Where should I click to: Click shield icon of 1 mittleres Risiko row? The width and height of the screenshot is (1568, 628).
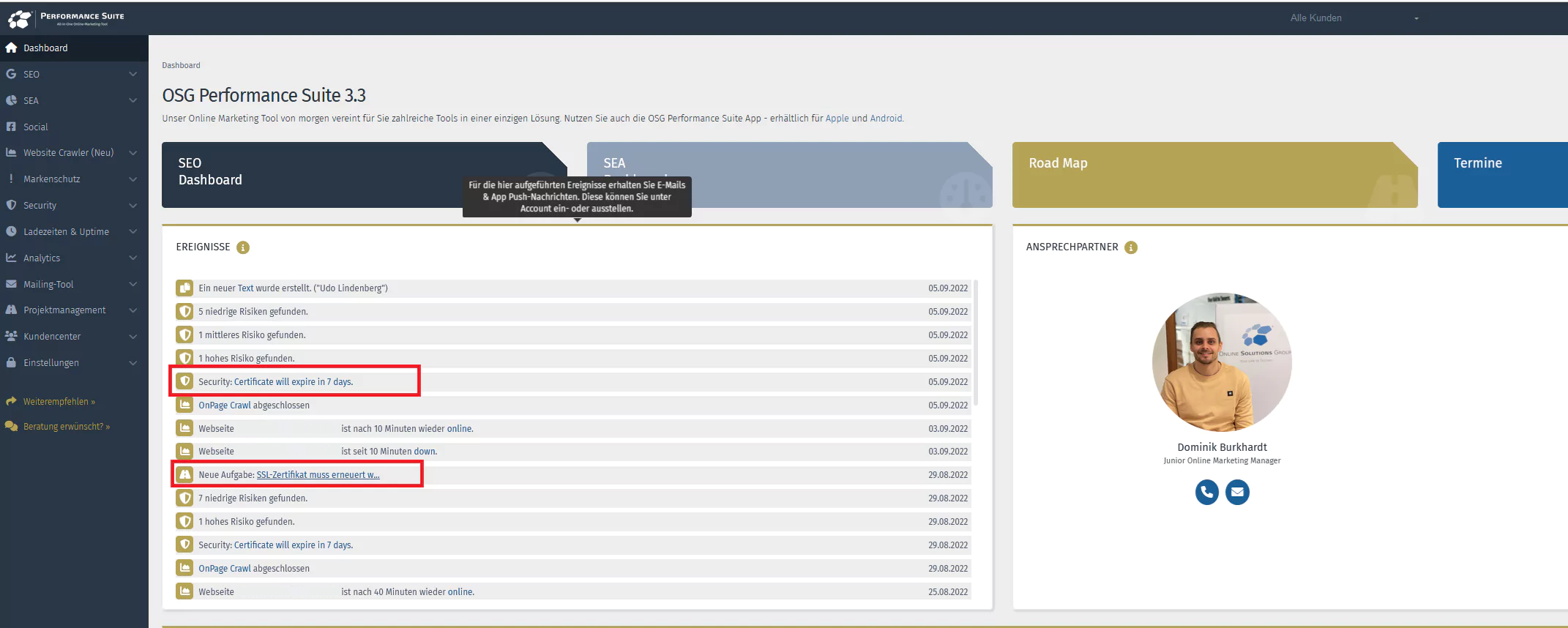coord(184,335)
